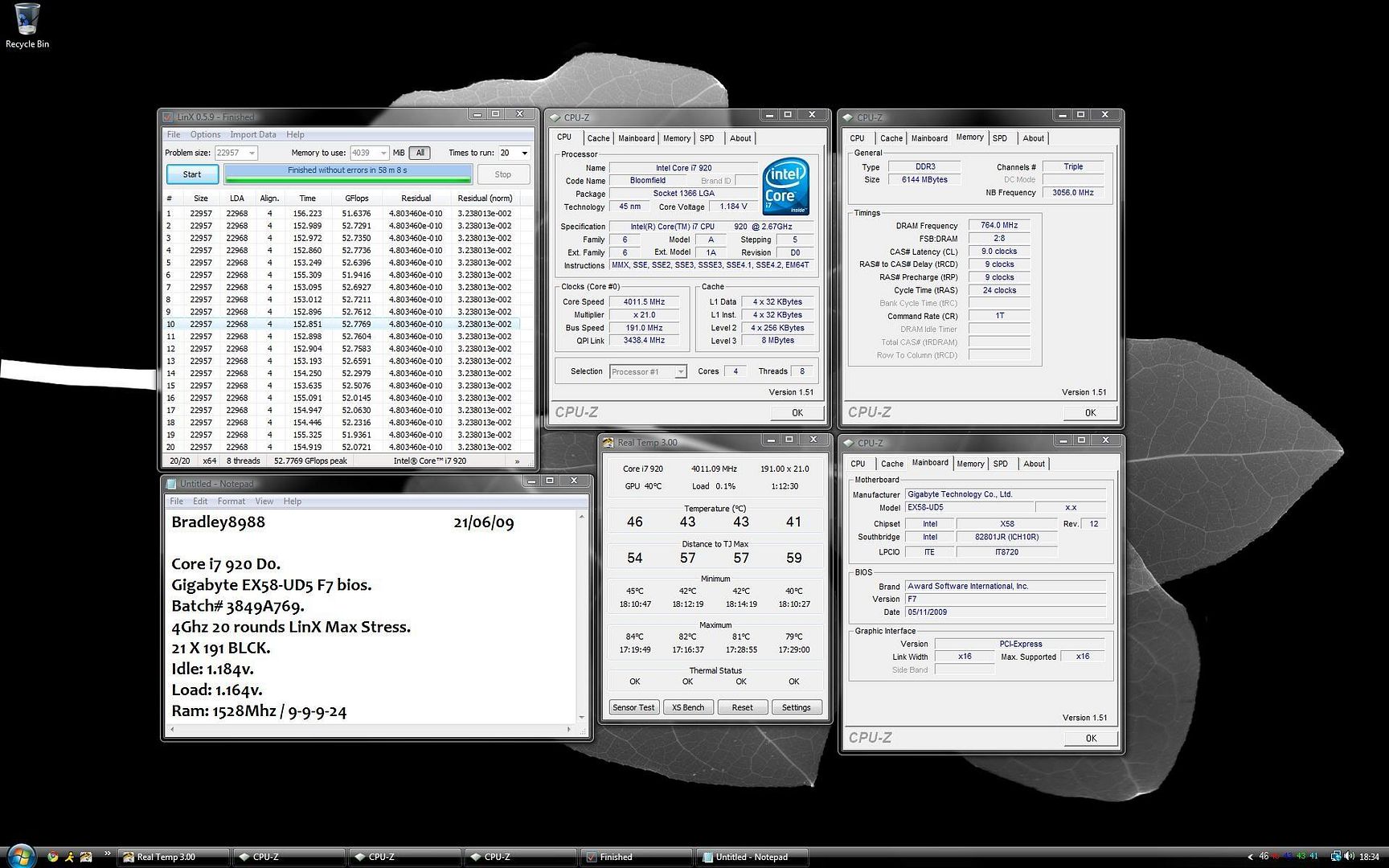
Task: Open LinX Import Data menu
Action: (x=253, y=134)
